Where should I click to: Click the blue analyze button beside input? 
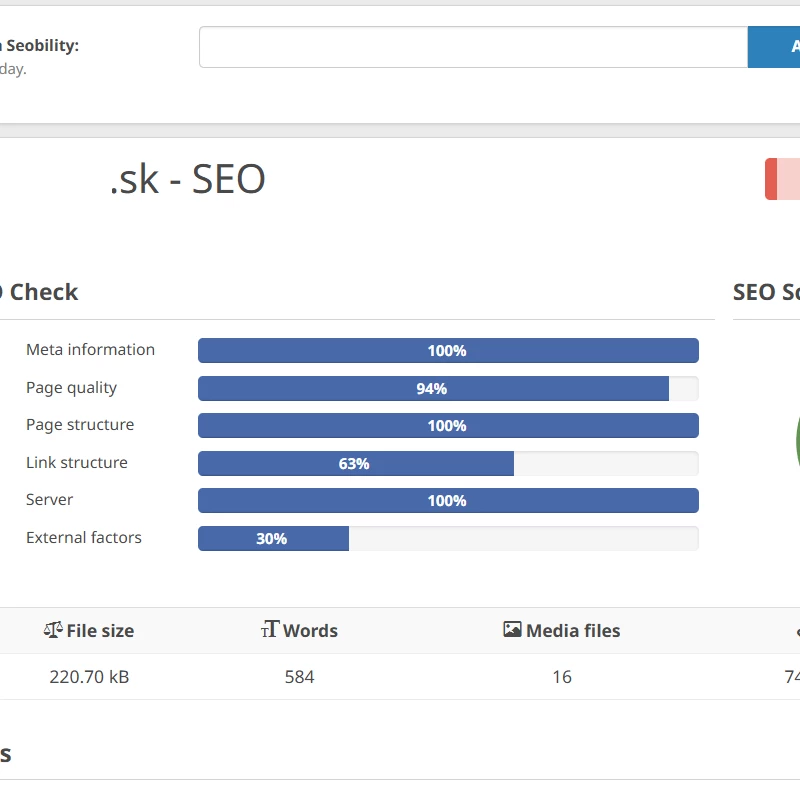pos(774,47)
